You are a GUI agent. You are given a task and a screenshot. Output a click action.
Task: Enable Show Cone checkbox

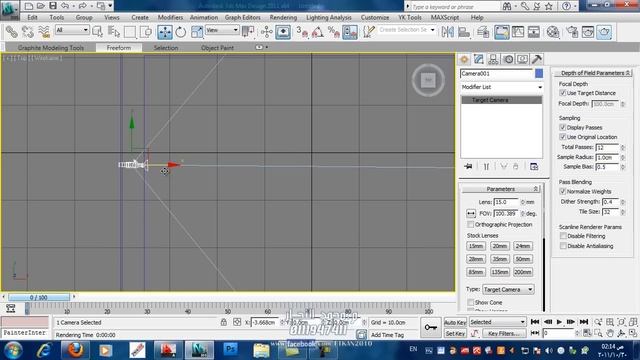[x=471, y=302]
